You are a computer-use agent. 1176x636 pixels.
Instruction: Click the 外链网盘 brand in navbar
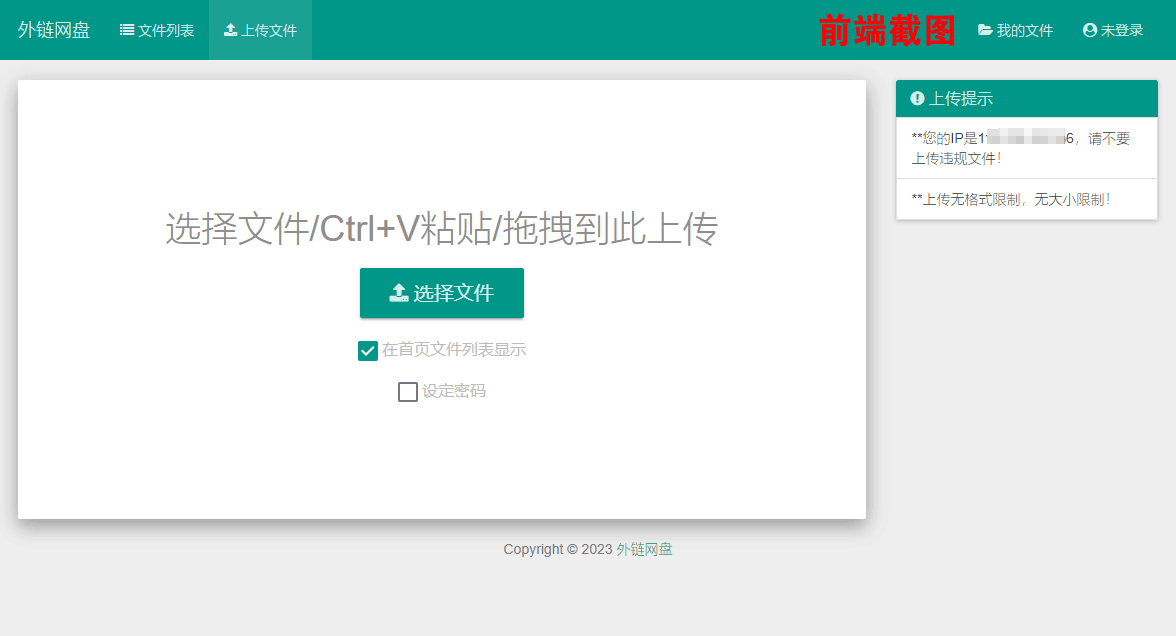[x=52, y=30]
